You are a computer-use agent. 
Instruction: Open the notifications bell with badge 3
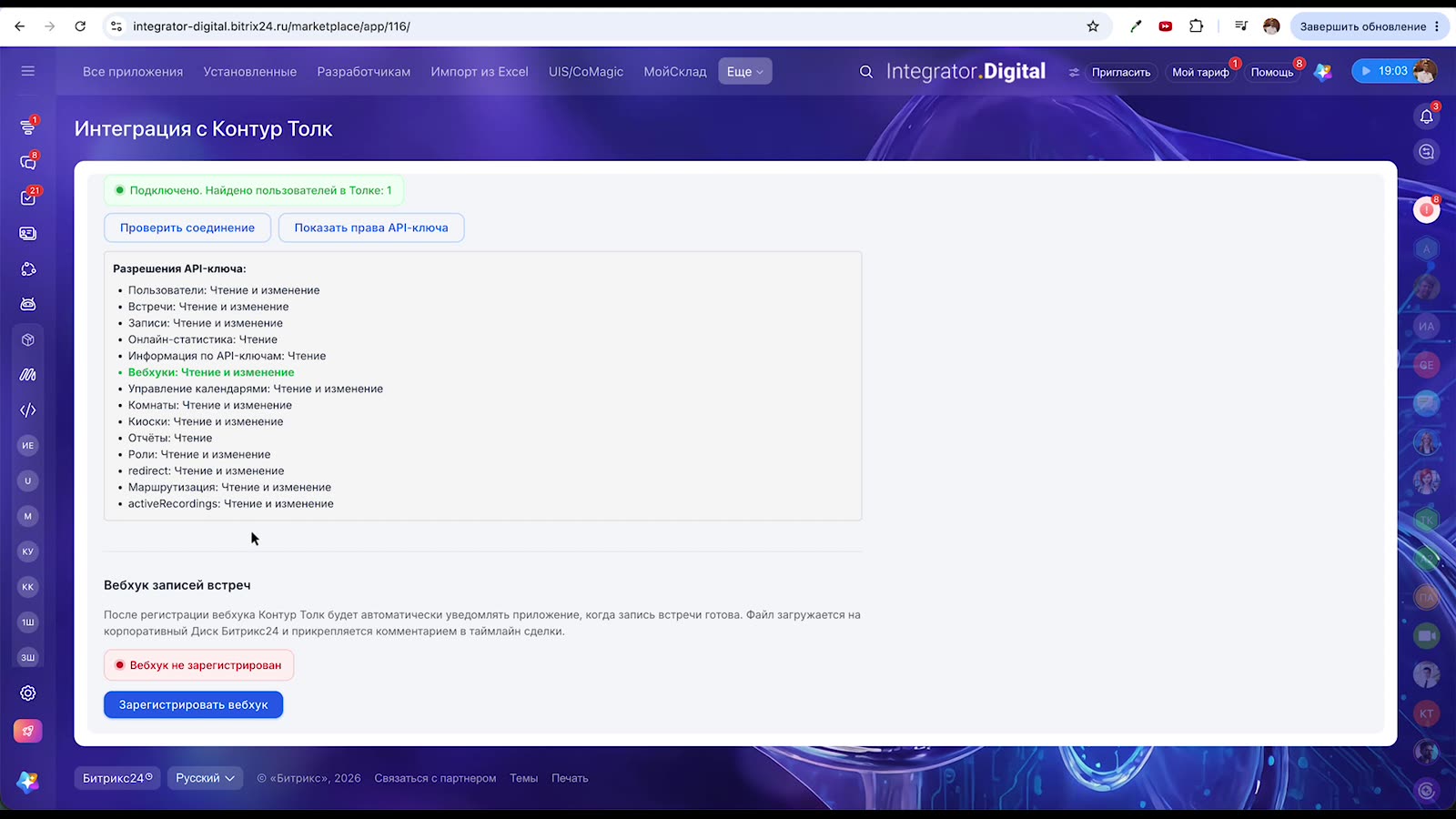coord(1427,116)
